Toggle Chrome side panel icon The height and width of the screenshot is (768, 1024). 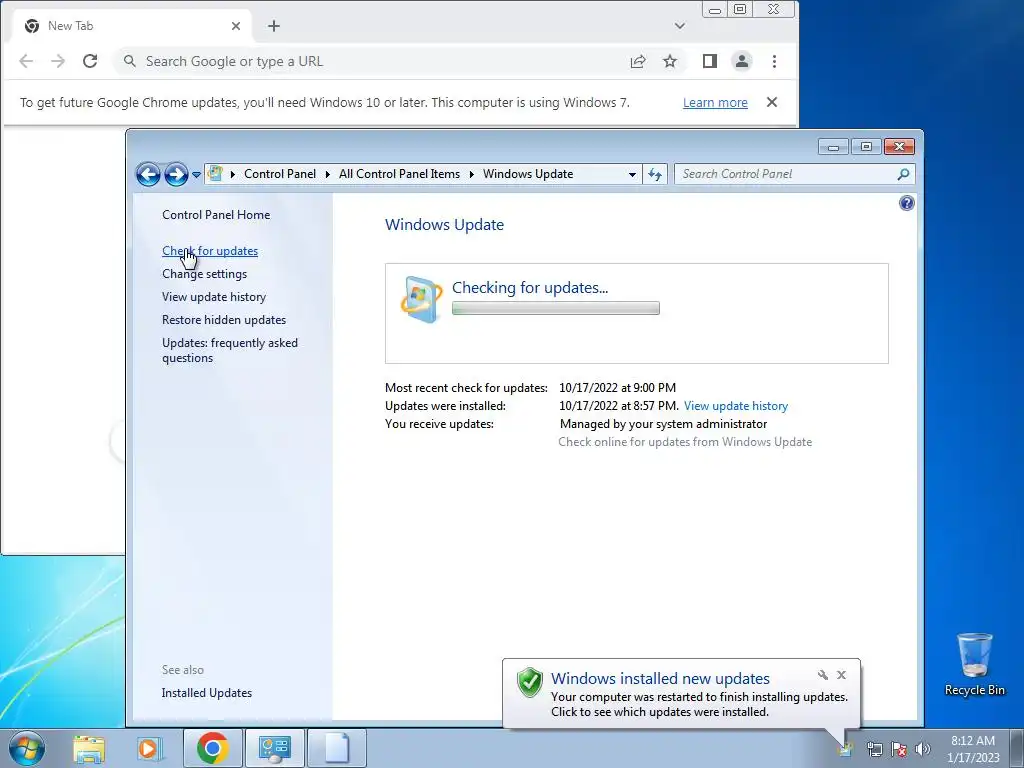point(710,61)
